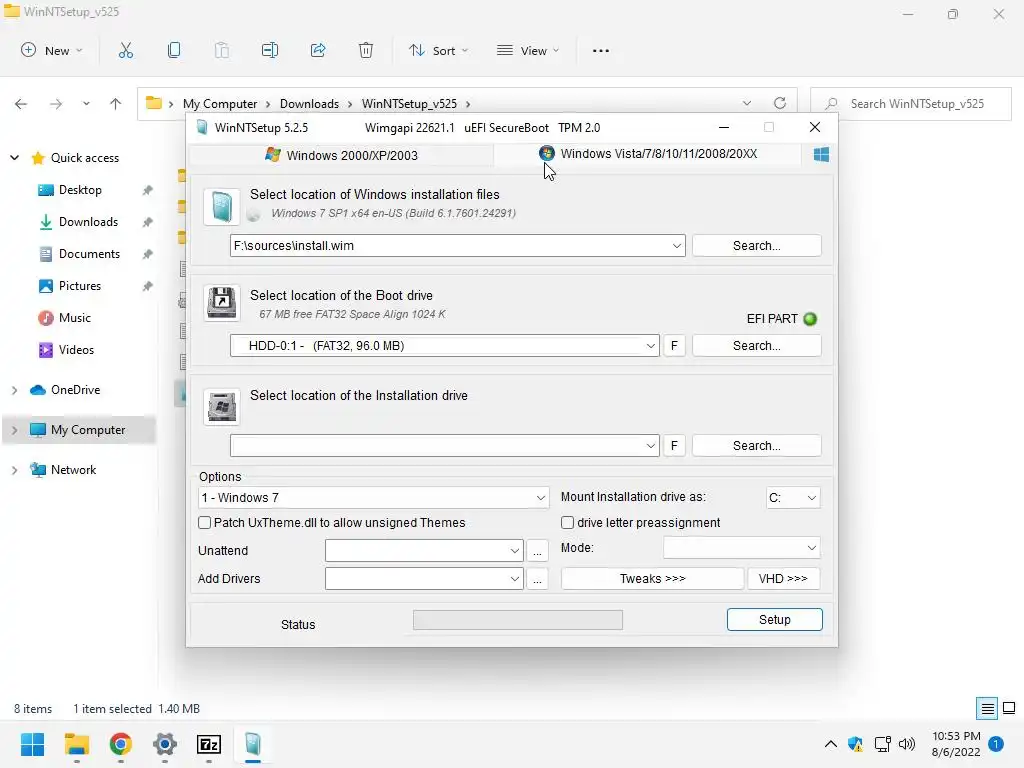Expand Network in navigation pane

coord(14,470)
